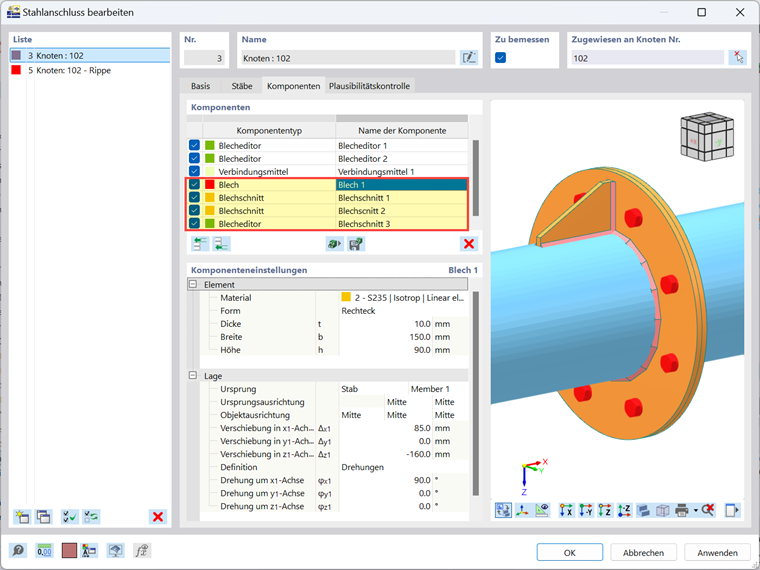The width and height of the screenshot is (760, 570).
Task: Open print options dropdown arrow
Action: tap(696, 510)
